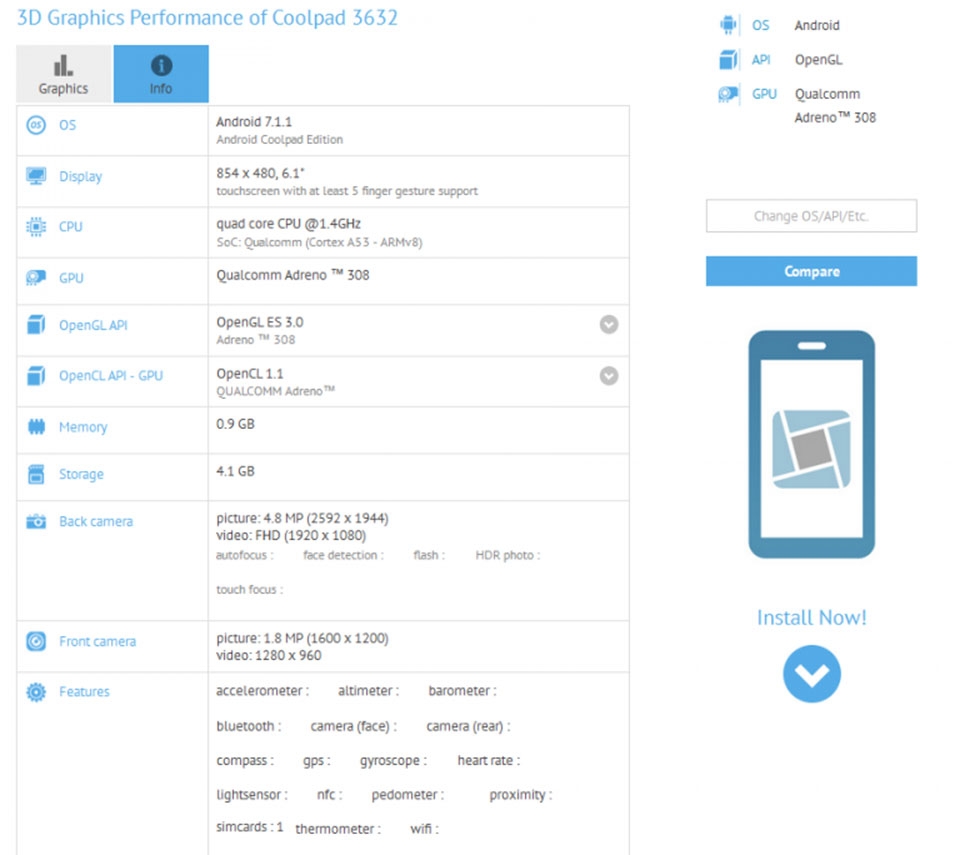Open the Change OS/API/Etc. selector
The height and width of the screenshot is (855, 960).
(x=811, y=215)
